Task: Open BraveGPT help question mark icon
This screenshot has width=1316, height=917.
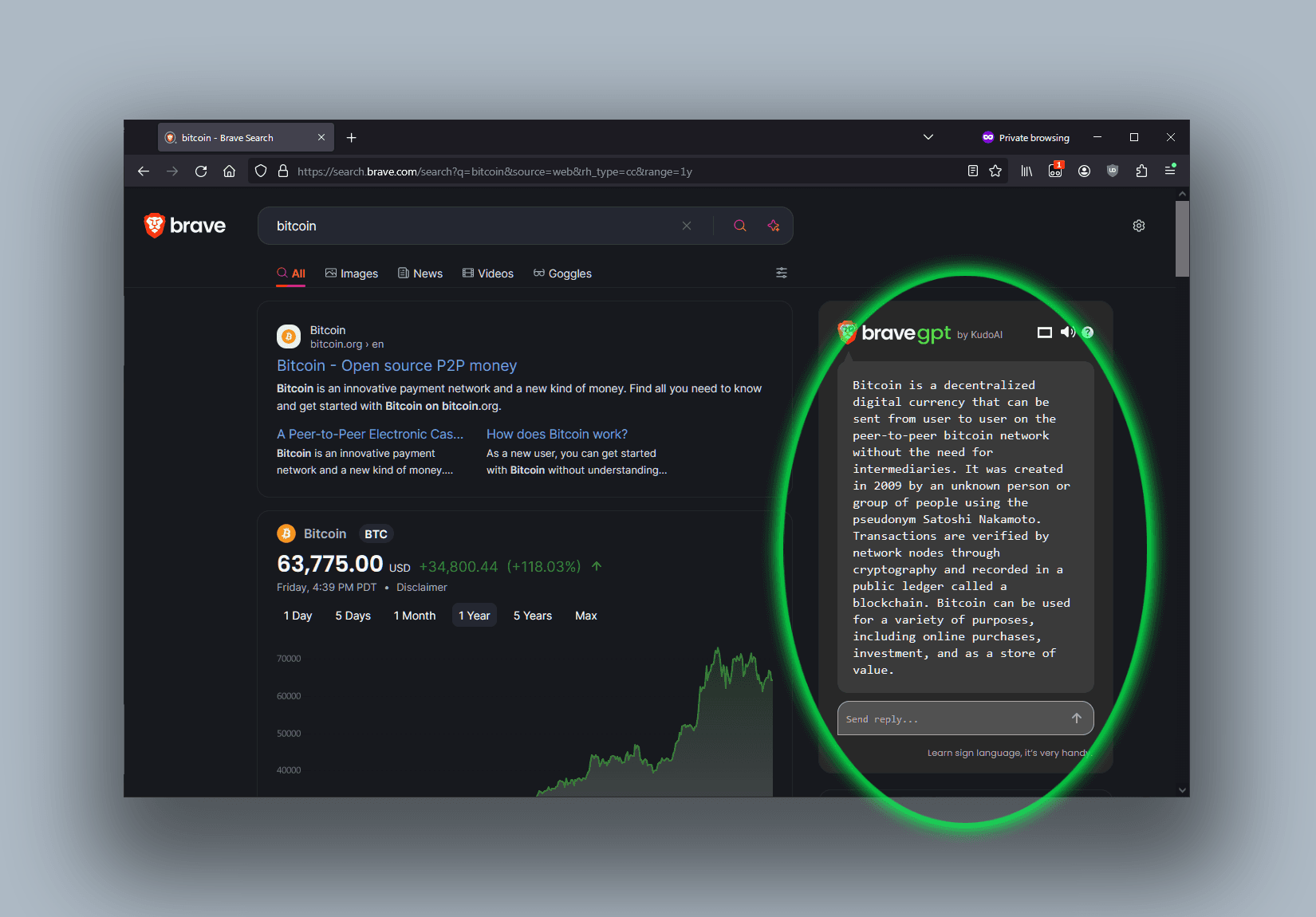Action: (1088, 333)
